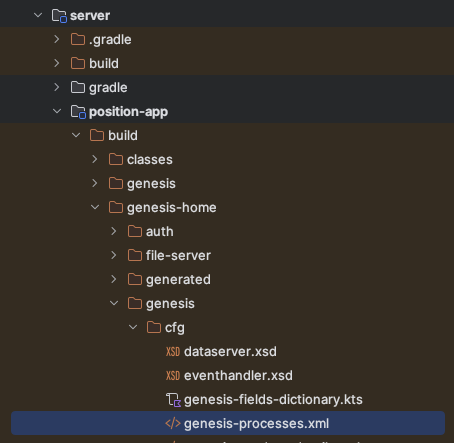
Task: Select genesis-fields-dictionary.kts file
Action: (x=273, y=400)
